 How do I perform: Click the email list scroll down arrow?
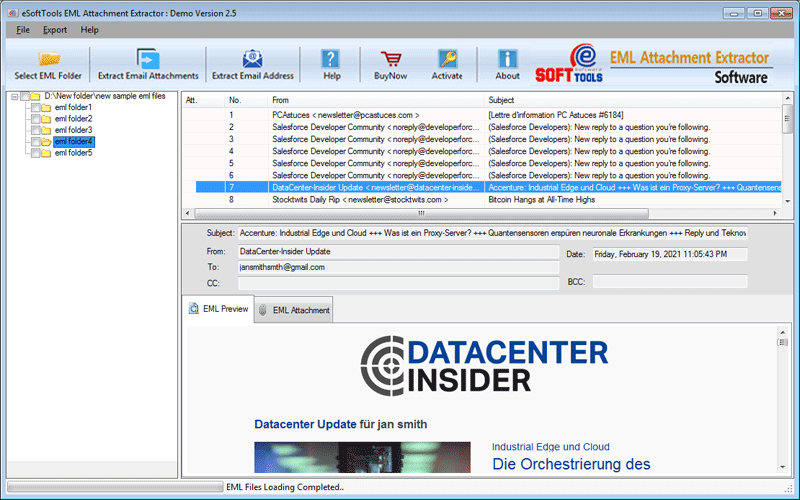787,201
